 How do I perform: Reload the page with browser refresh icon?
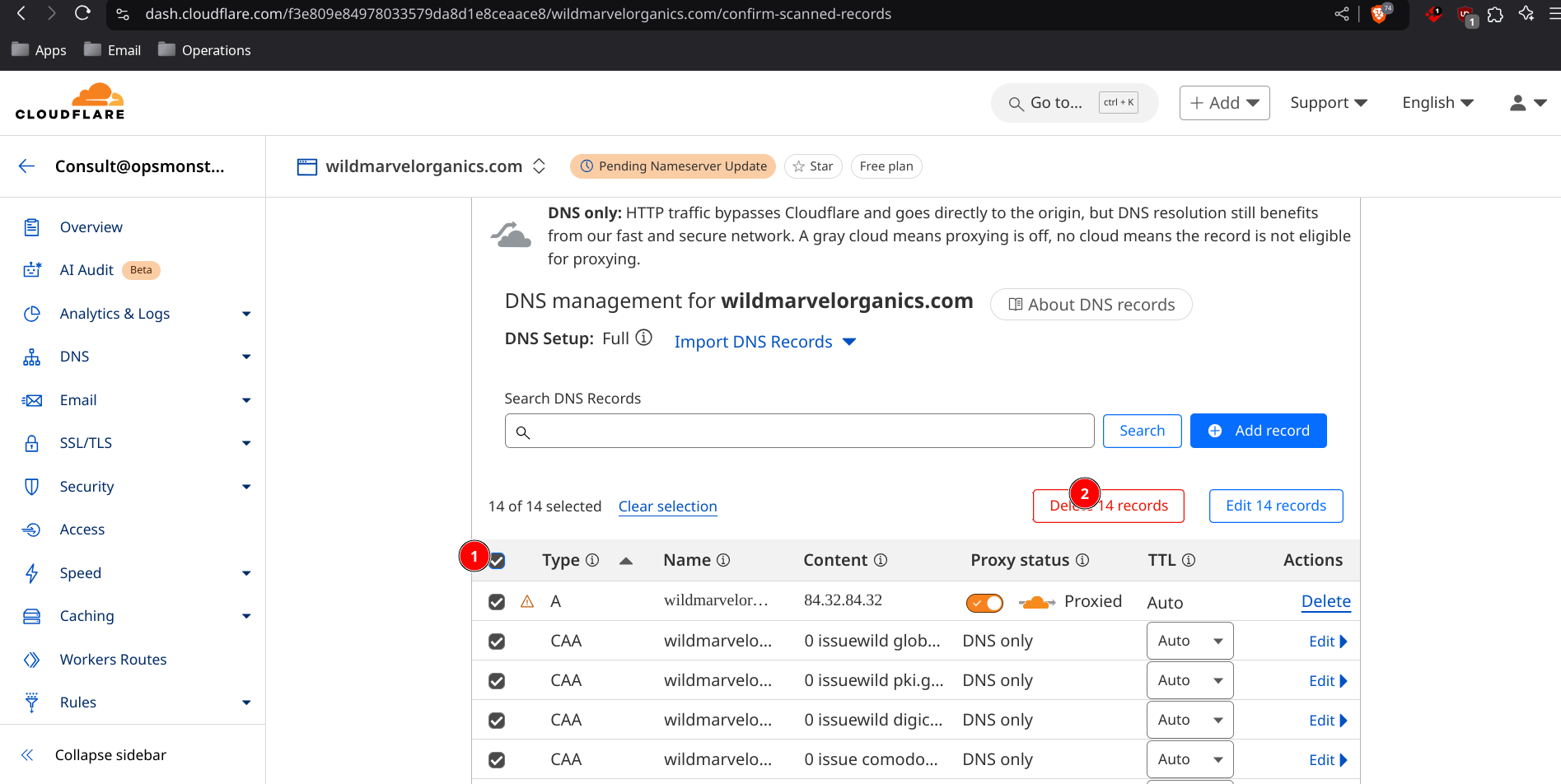point(82,13)
